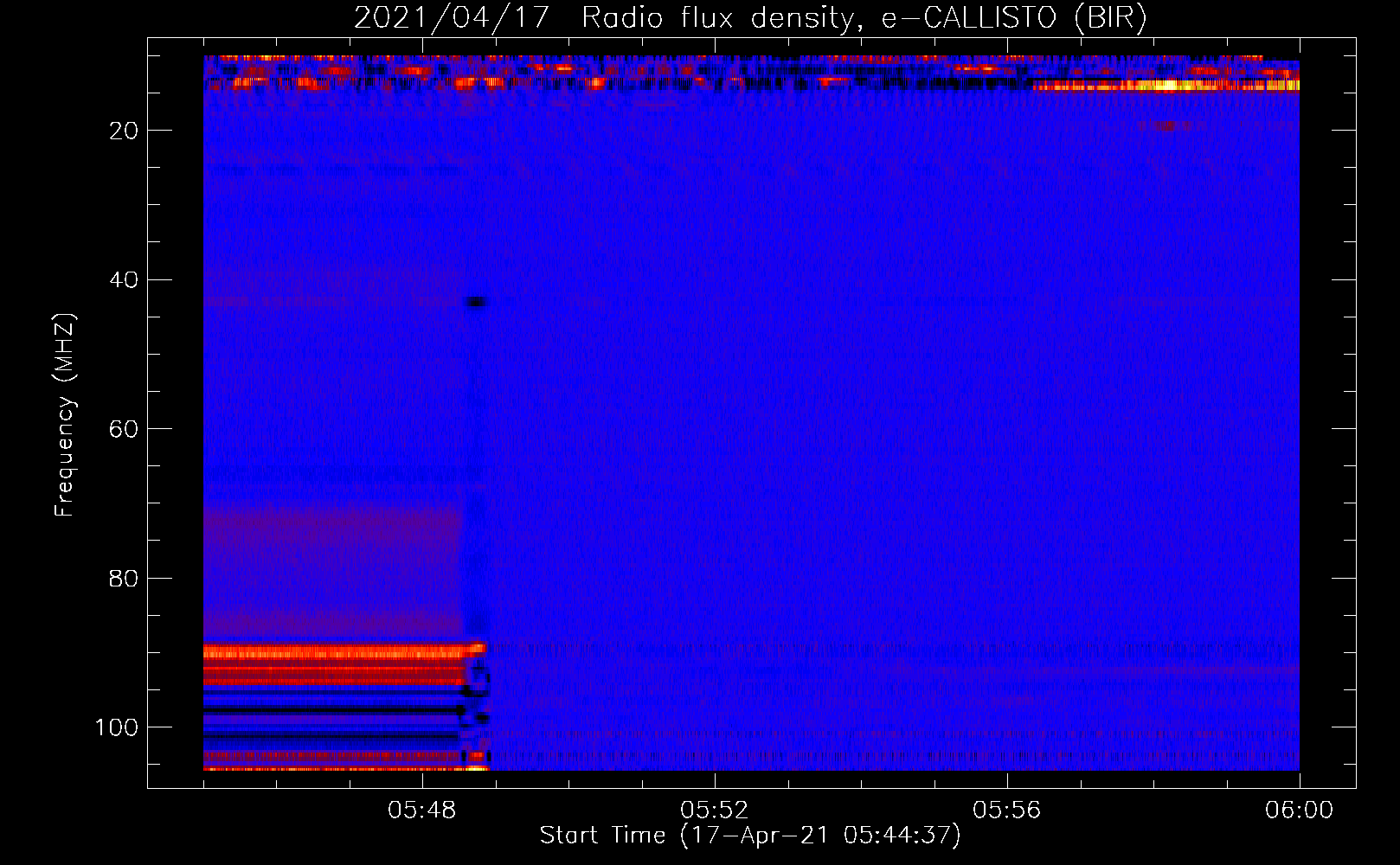Click the 05:48 time tick label
The image size is (1400, 865).
pos(422,811)
